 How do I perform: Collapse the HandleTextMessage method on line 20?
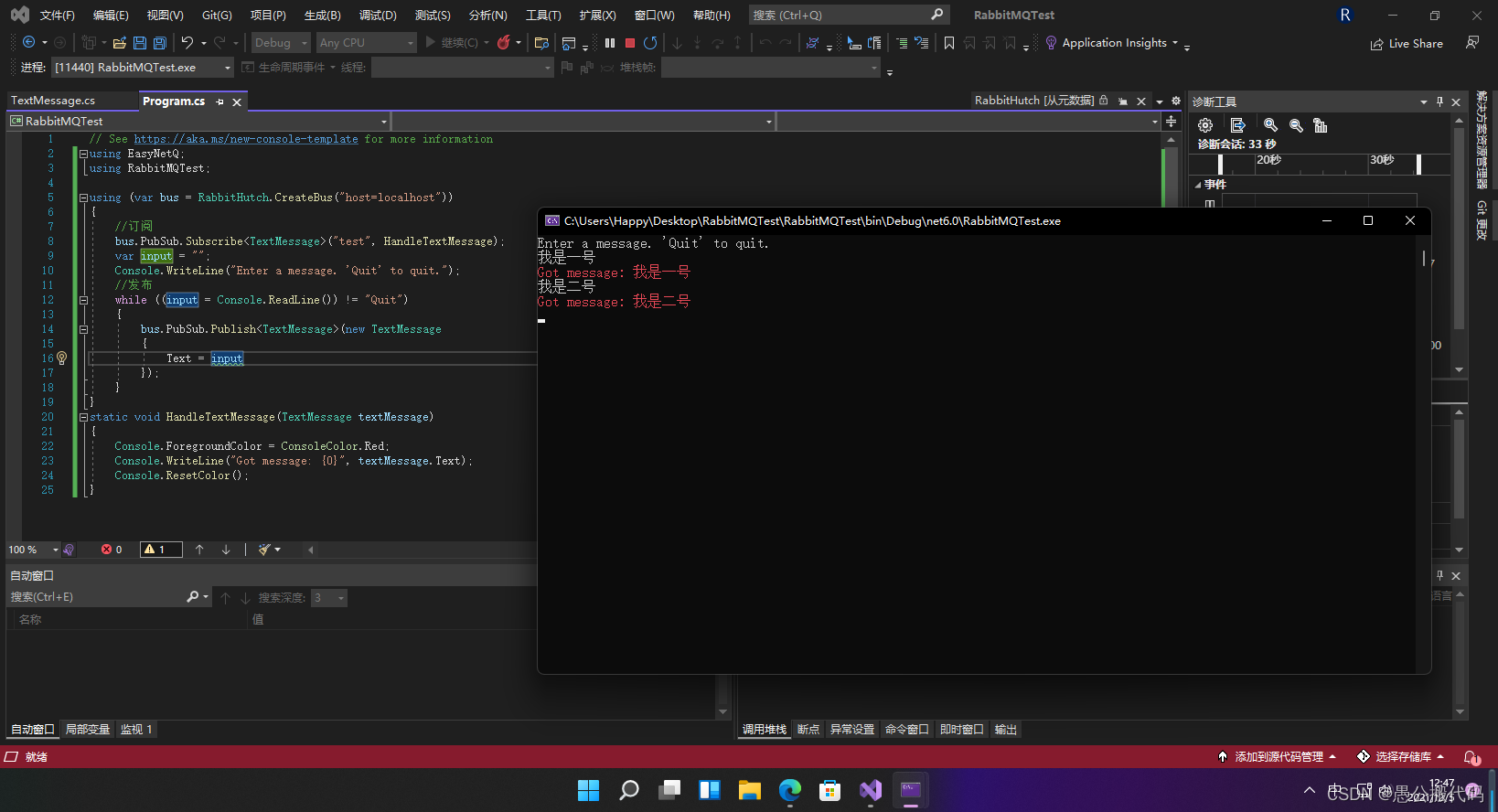[x=83, y=417]
